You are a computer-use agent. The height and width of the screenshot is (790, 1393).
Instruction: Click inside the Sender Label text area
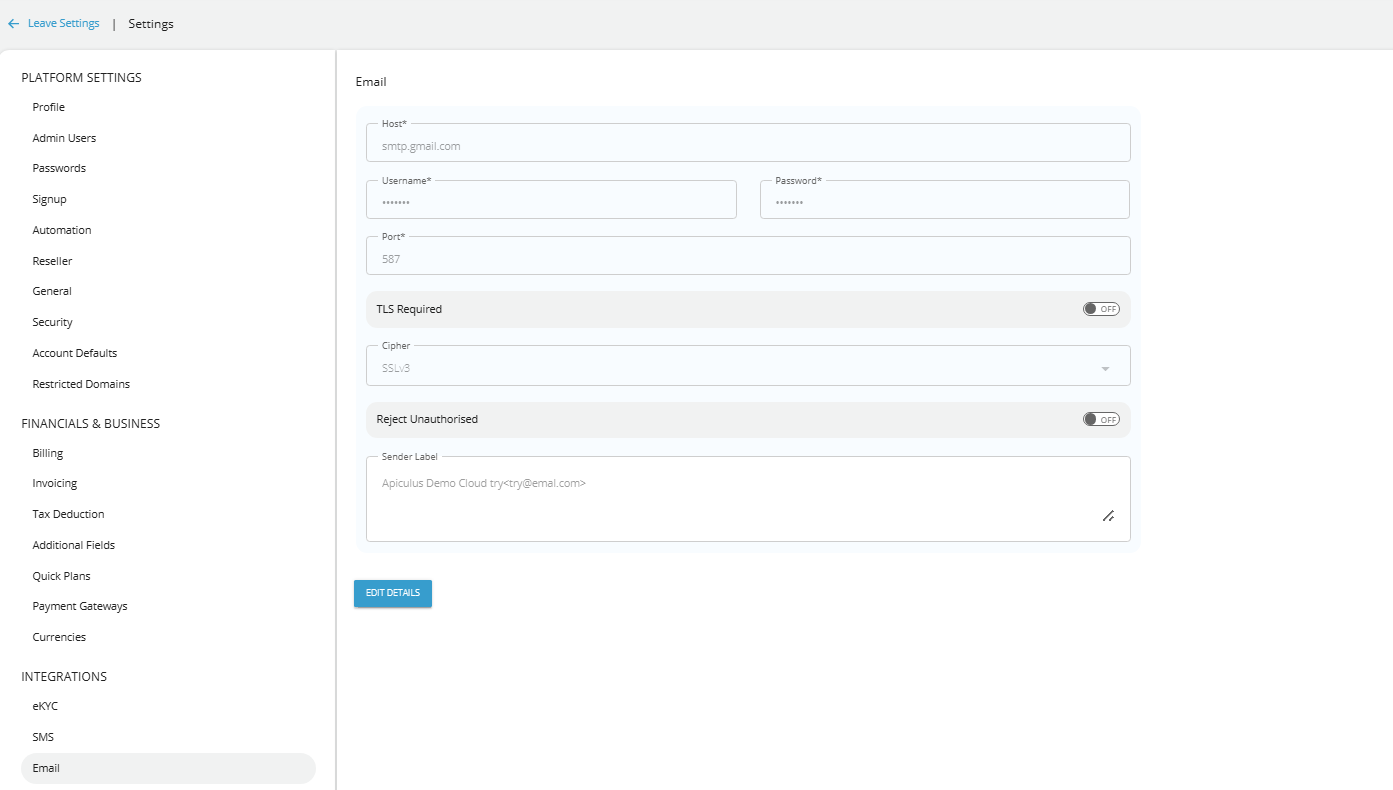pyautogui.click(x=748, y=490)
